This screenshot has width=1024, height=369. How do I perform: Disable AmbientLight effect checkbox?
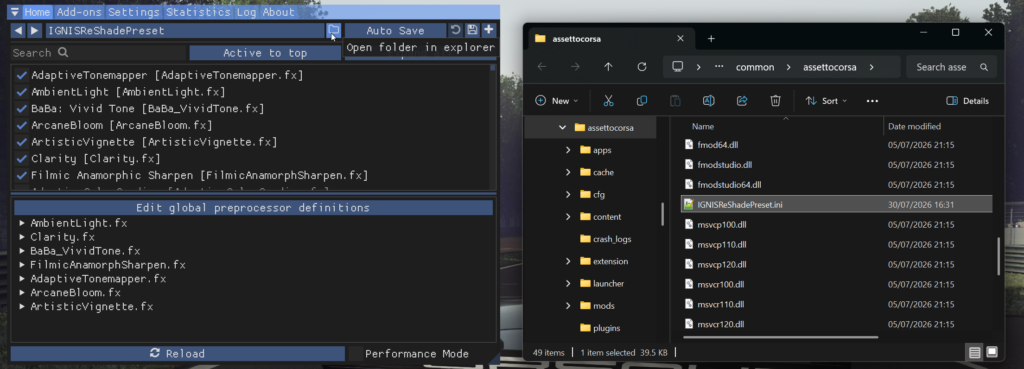pyautogui.click(x=22, y=92)
